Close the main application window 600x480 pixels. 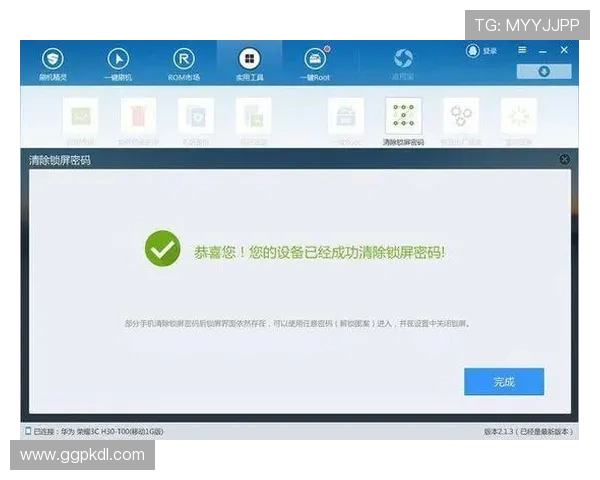click(564, 50)
